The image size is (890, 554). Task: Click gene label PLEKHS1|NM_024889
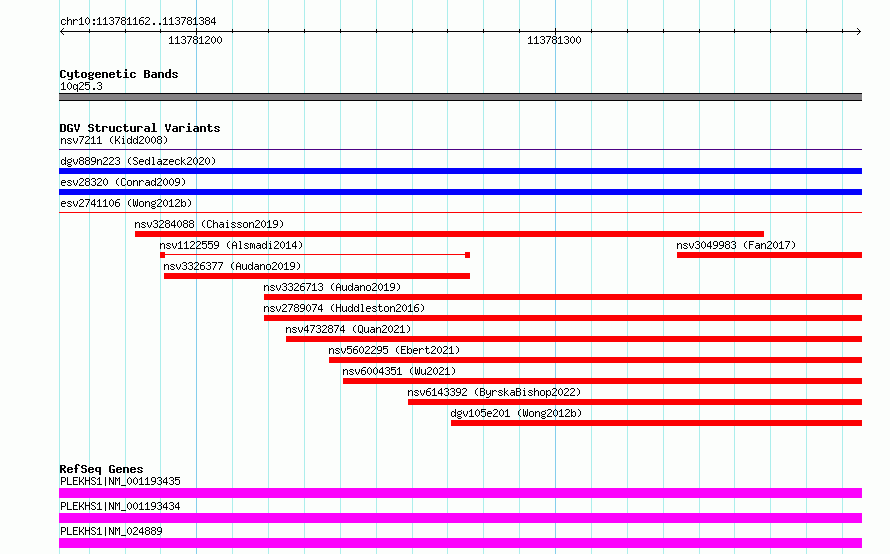111,531
